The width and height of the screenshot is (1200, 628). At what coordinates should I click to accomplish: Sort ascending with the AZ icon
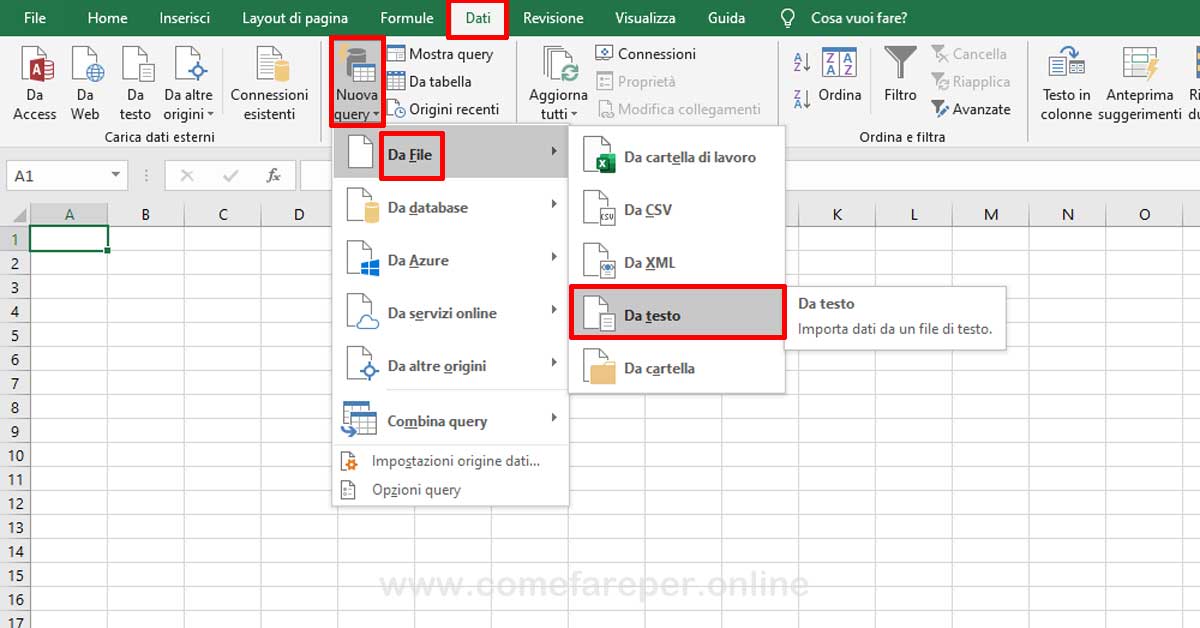[x=802, y=63]
